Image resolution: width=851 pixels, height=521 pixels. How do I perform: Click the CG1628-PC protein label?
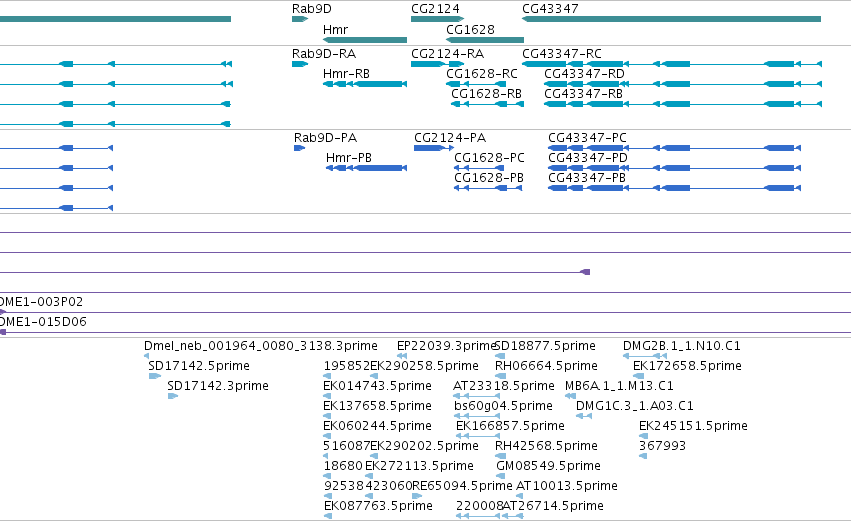click(x=490, y=158)
